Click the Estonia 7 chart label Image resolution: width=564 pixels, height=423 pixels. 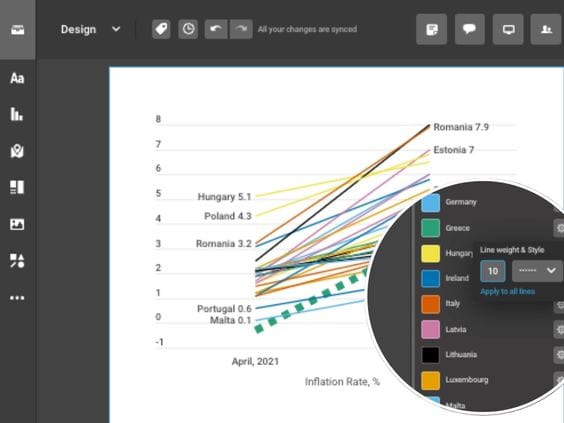(x=454, y=150)
